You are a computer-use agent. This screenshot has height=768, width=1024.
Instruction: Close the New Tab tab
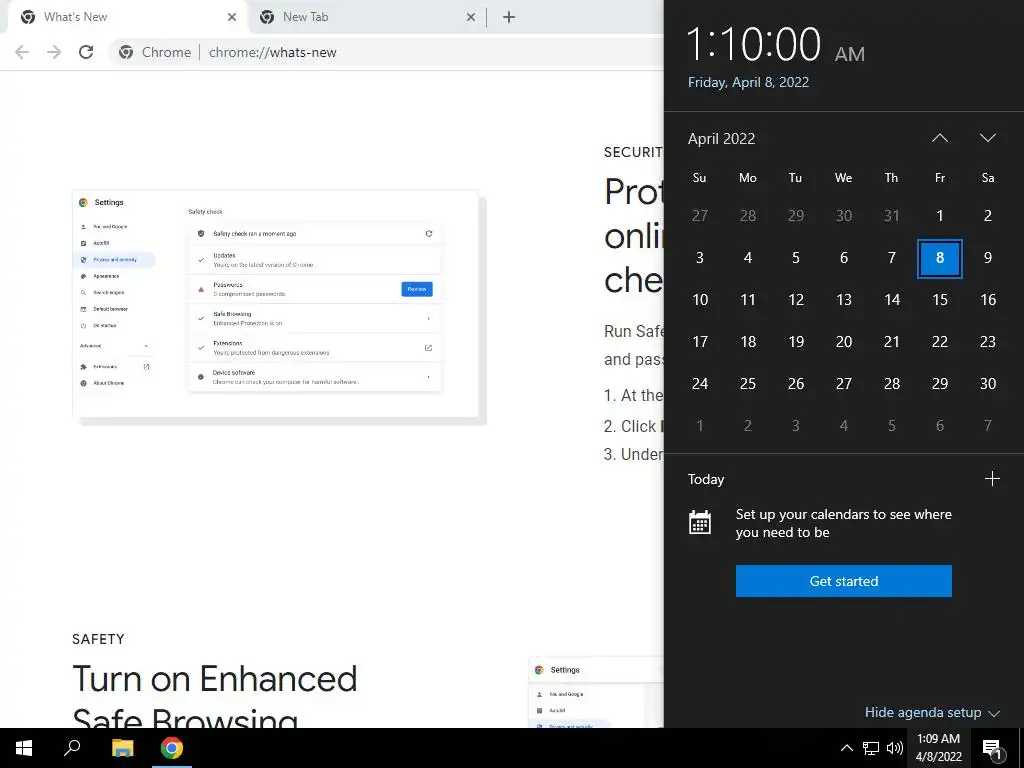(471, 18)
